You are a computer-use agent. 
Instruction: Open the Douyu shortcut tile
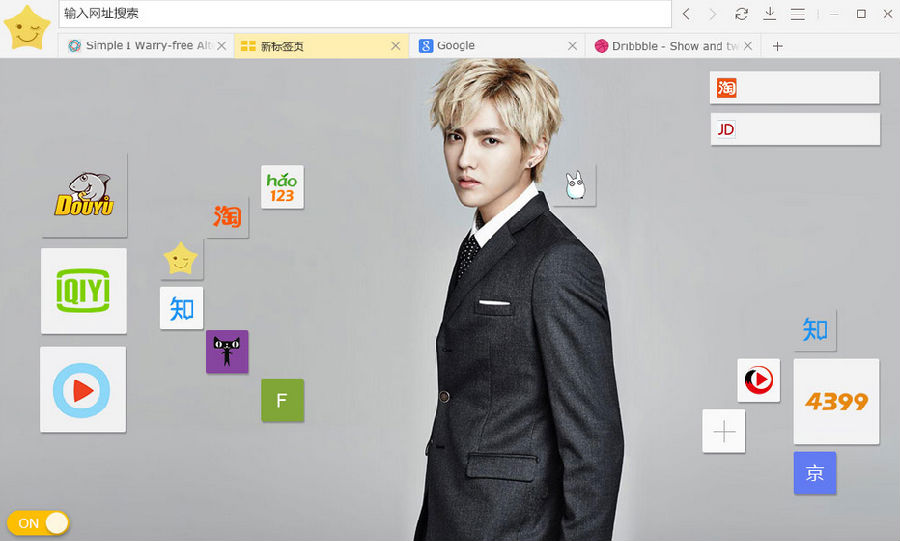(84, 195)
